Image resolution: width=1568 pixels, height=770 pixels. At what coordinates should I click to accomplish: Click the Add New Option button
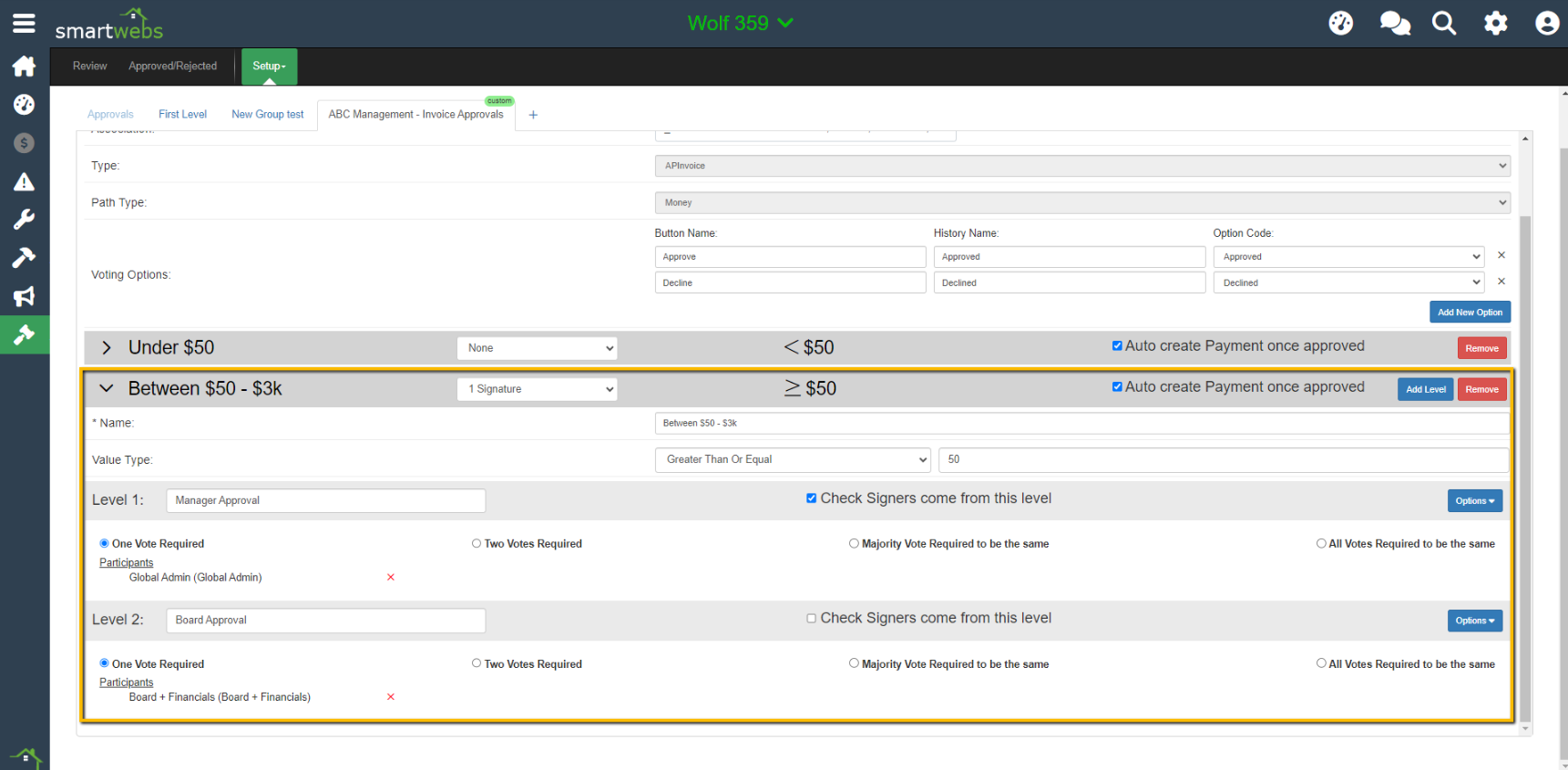point(1471,312)
